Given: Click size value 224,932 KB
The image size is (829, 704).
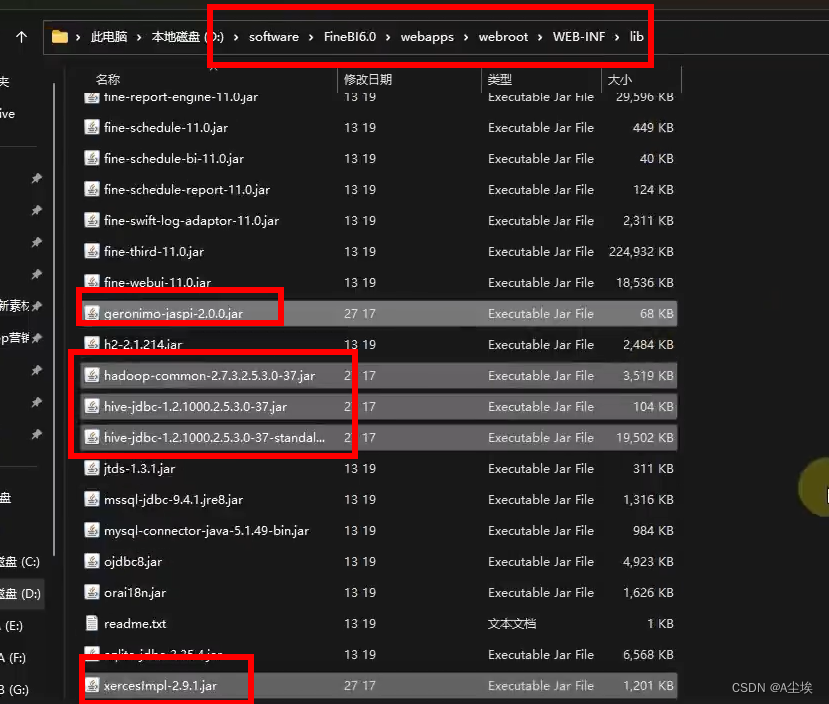Looking at the screenshot, I should 641,252.
